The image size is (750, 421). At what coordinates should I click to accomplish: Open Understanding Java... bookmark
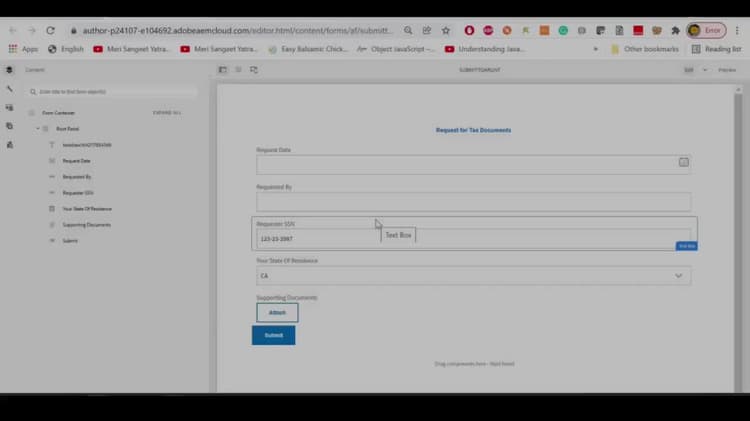(x=485, y=49)
